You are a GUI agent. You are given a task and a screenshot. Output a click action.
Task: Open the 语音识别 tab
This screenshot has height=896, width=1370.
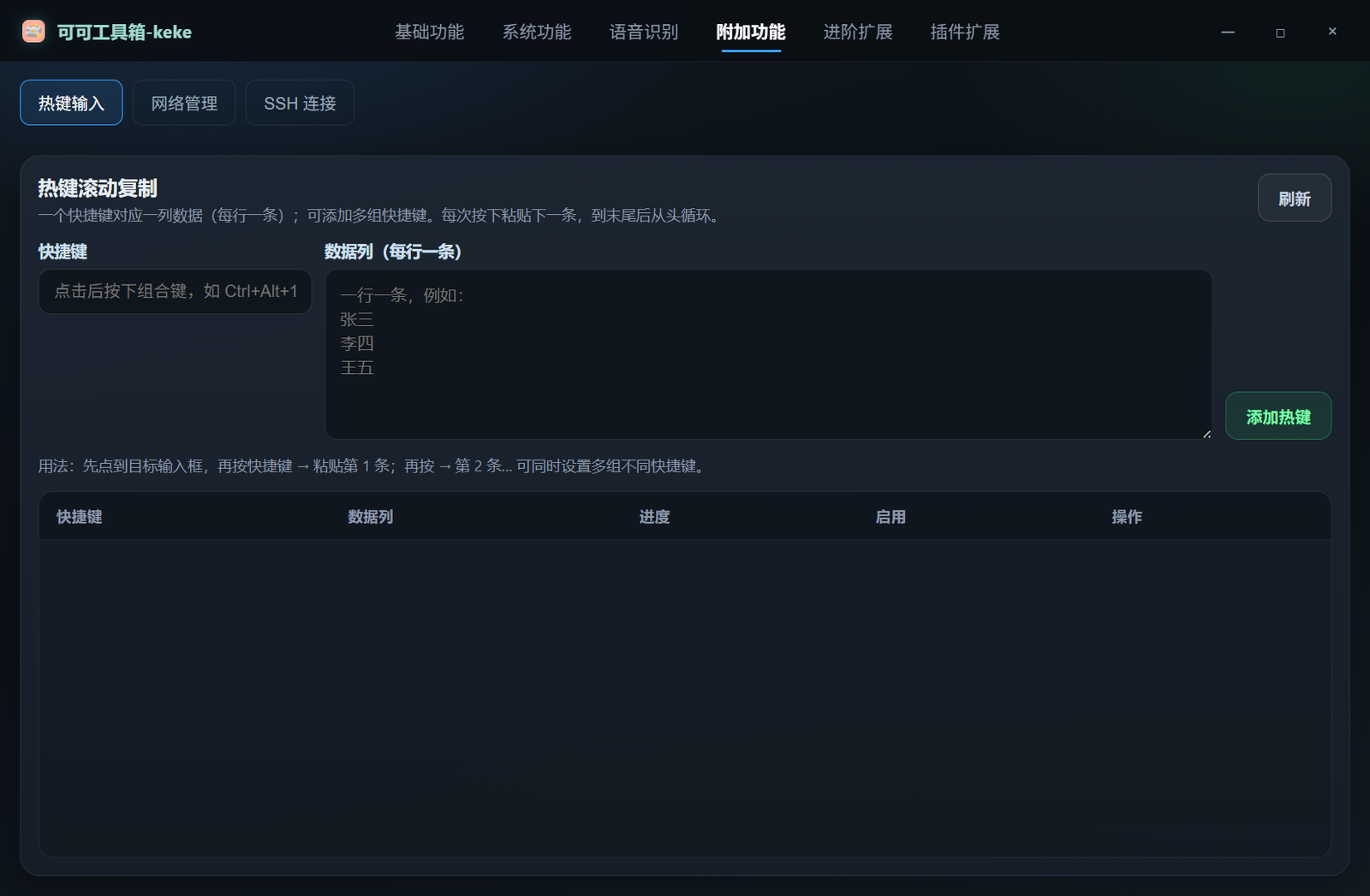tap(643, 32)
